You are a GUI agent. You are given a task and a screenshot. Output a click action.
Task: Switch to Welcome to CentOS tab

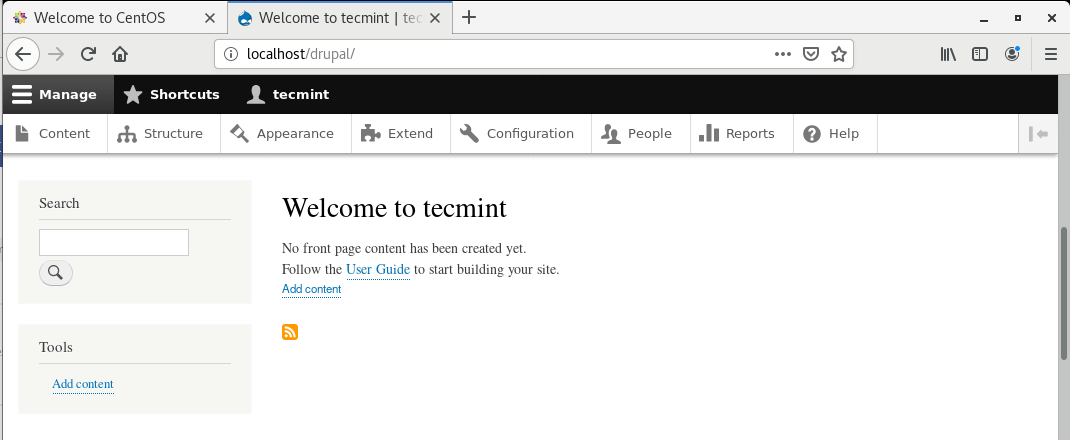click(99, 18)
